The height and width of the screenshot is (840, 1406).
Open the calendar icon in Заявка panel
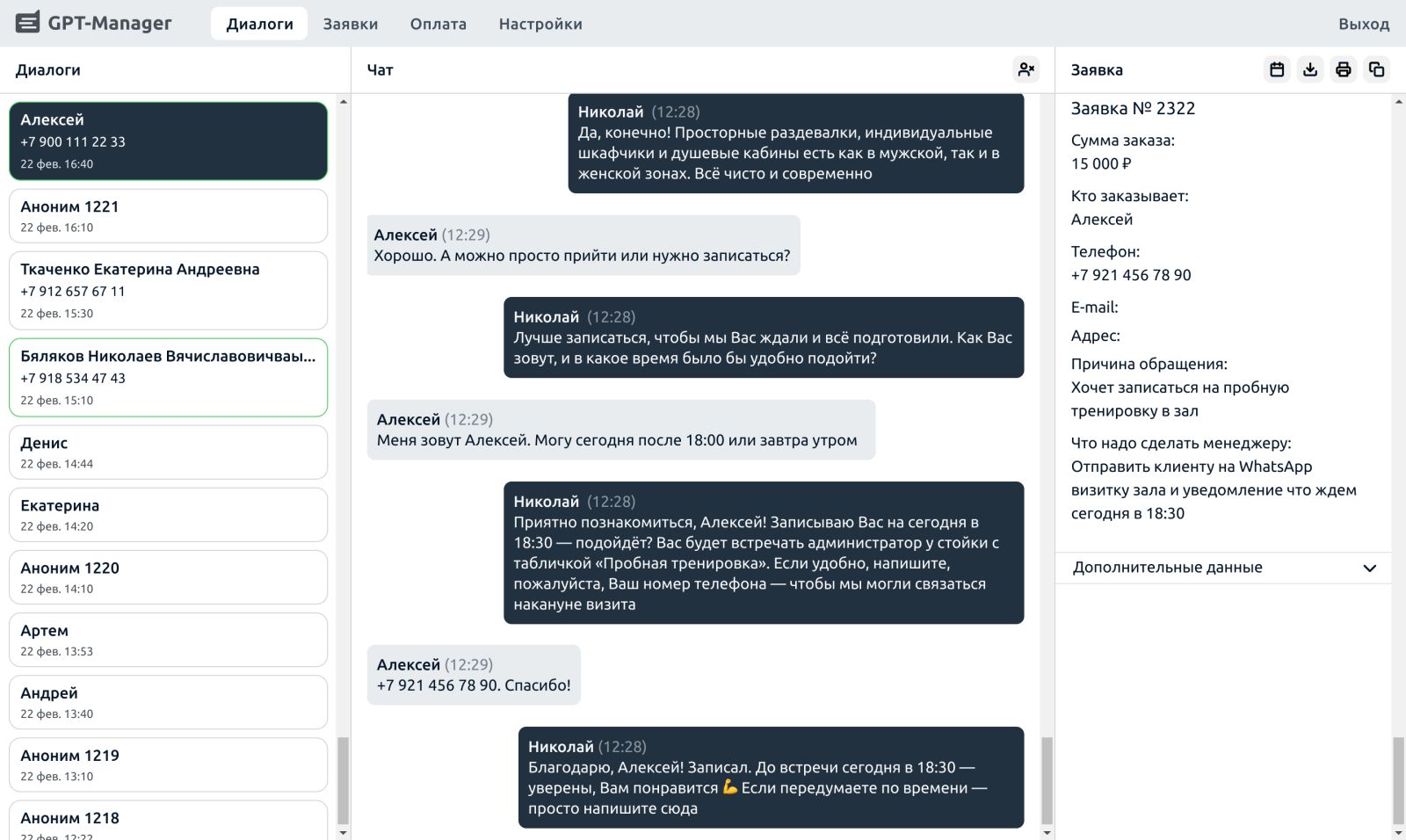tap(1277, 69)
